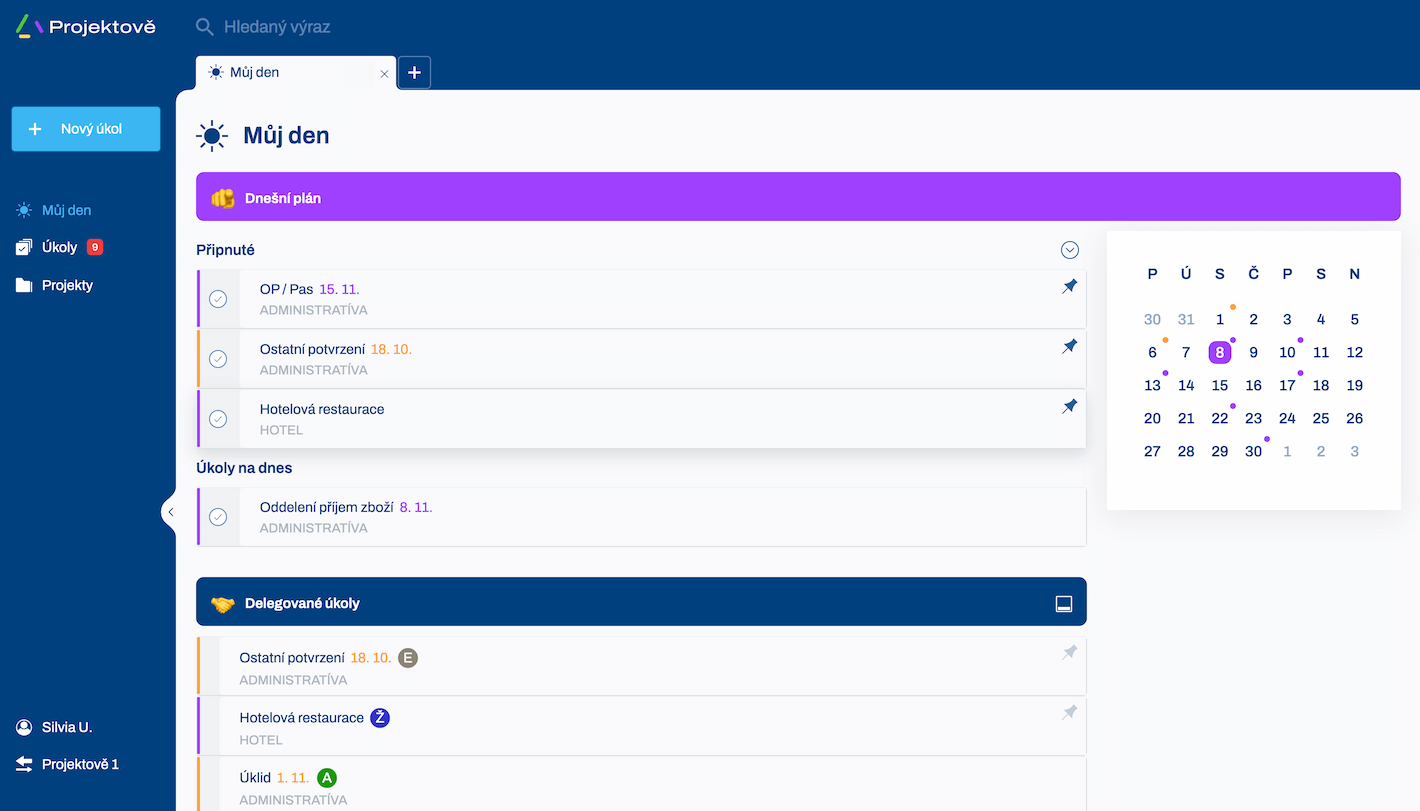Click the Úkoly badge showing 9

pyautogui.click(x=95, y=247)
